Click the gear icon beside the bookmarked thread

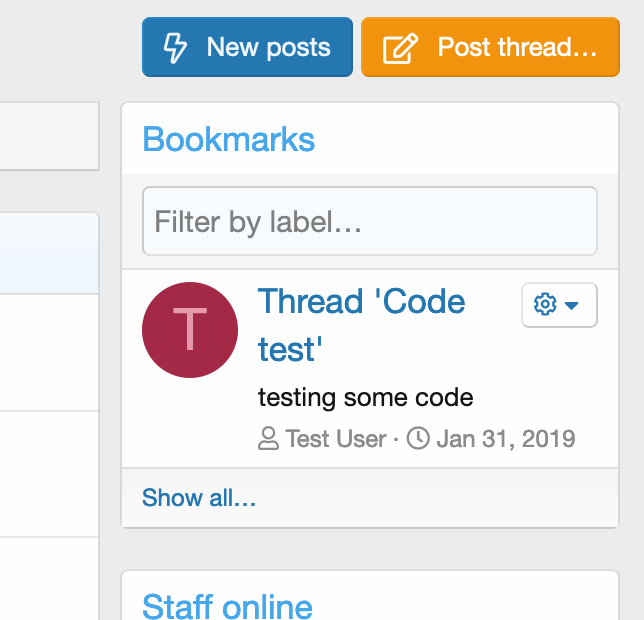coord(545,305)
